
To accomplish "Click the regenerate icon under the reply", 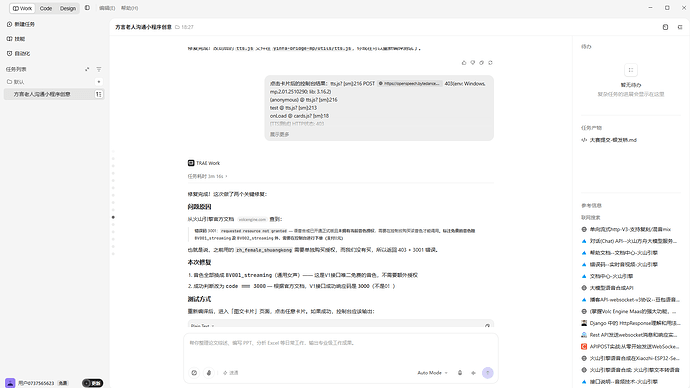I will click(490, 62).
